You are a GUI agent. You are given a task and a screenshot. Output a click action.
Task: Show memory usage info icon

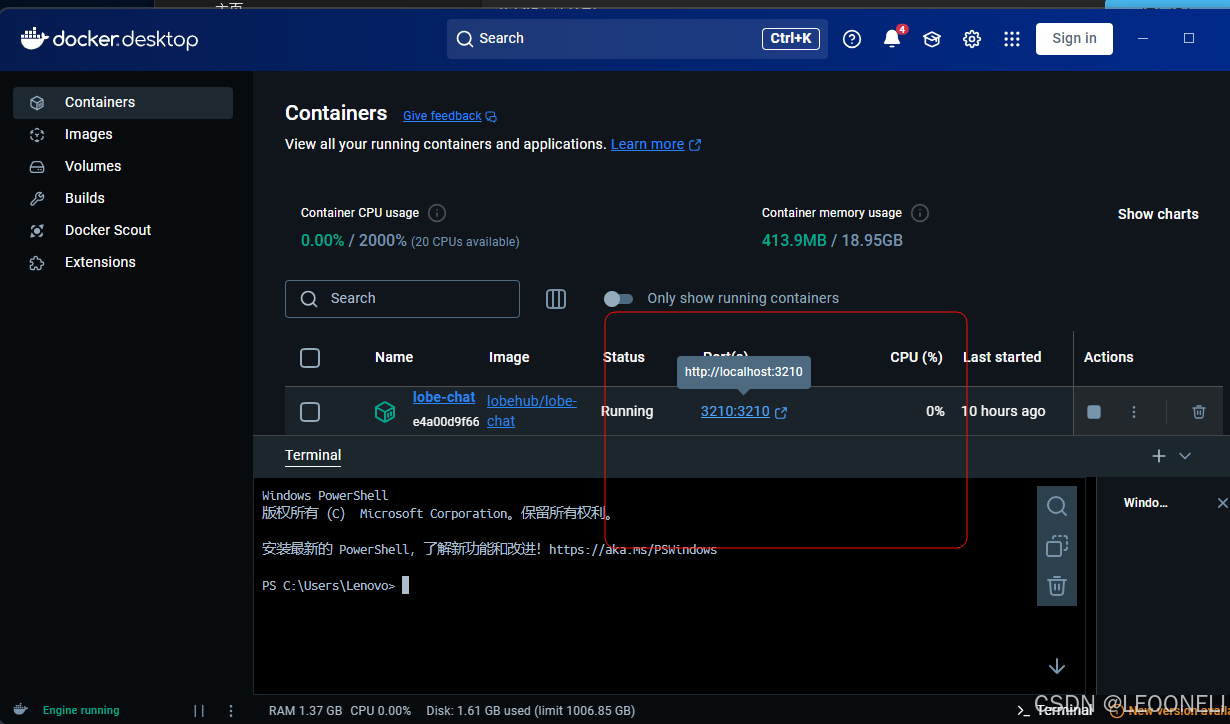click(x=920, y=213)
